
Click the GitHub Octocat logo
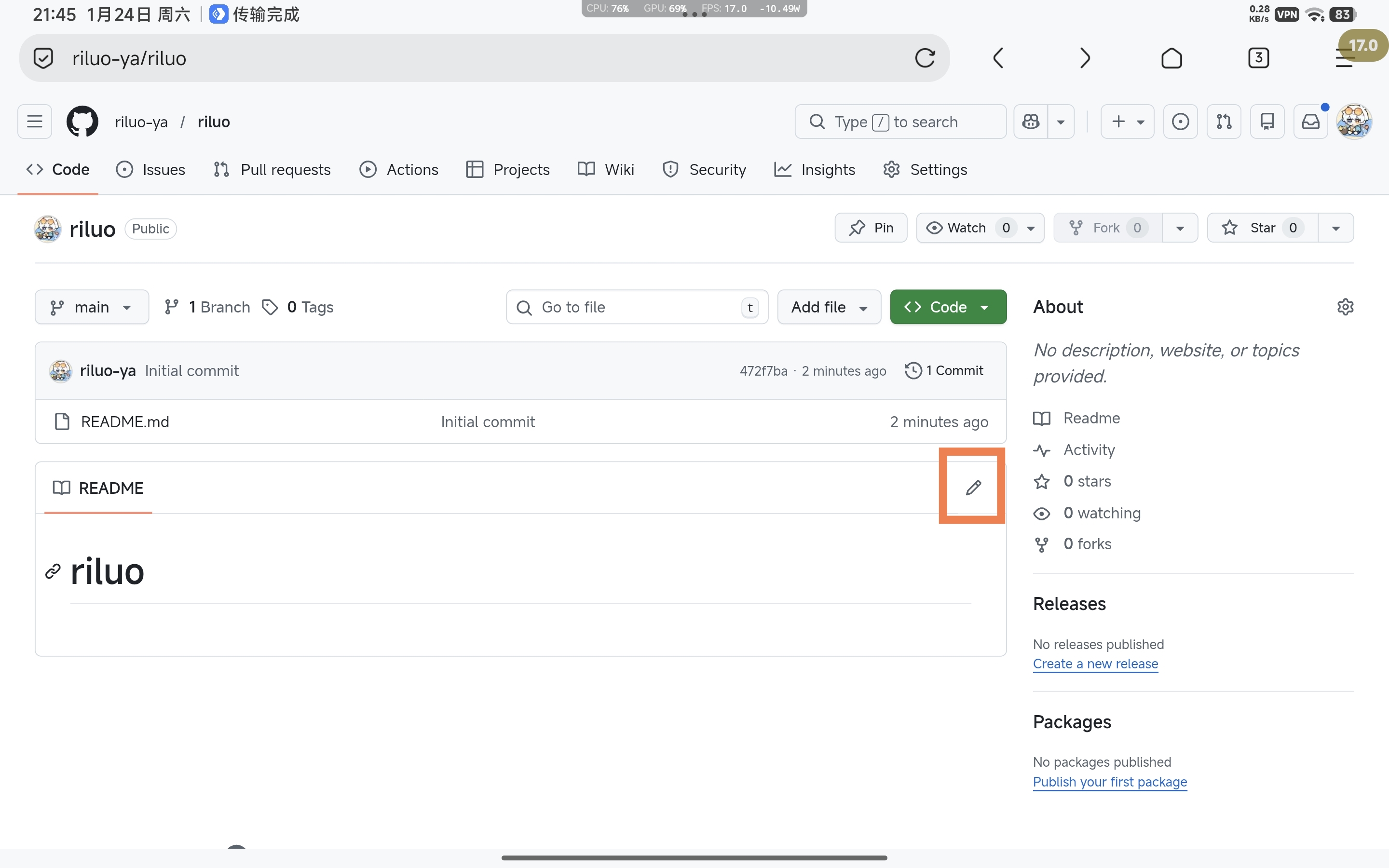click(x=82, y=122)
